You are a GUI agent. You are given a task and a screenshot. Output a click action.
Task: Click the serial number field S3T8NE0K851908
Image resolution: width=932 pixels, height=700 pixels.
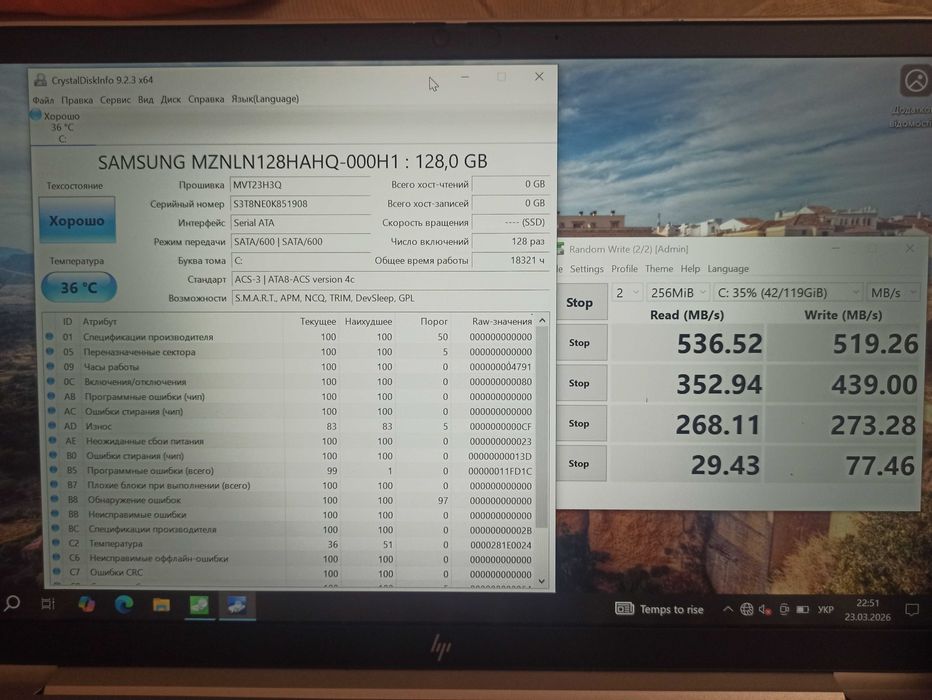pyautogui.click(x=300, y=204)
